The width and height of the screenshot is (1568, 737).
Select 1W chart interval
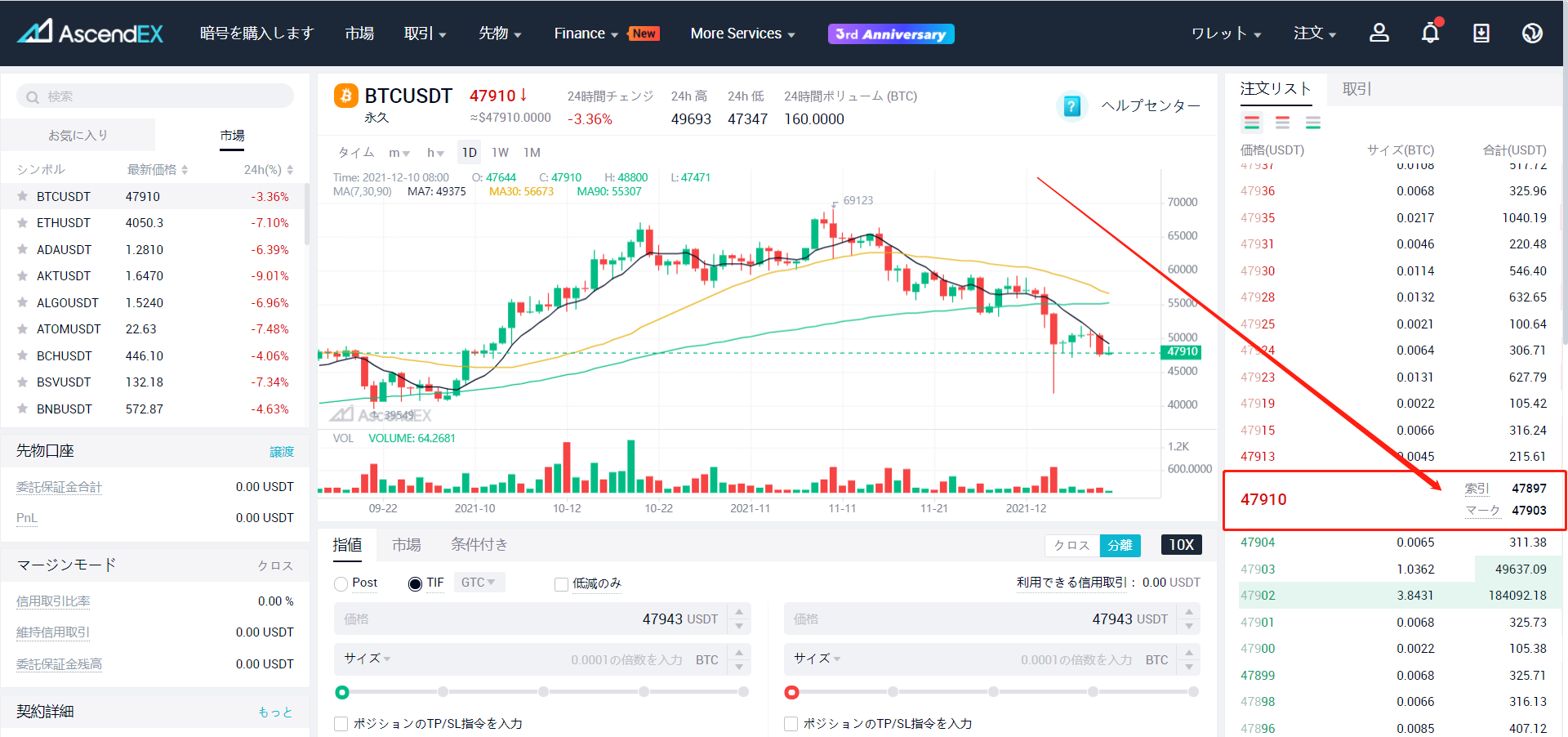500,153
